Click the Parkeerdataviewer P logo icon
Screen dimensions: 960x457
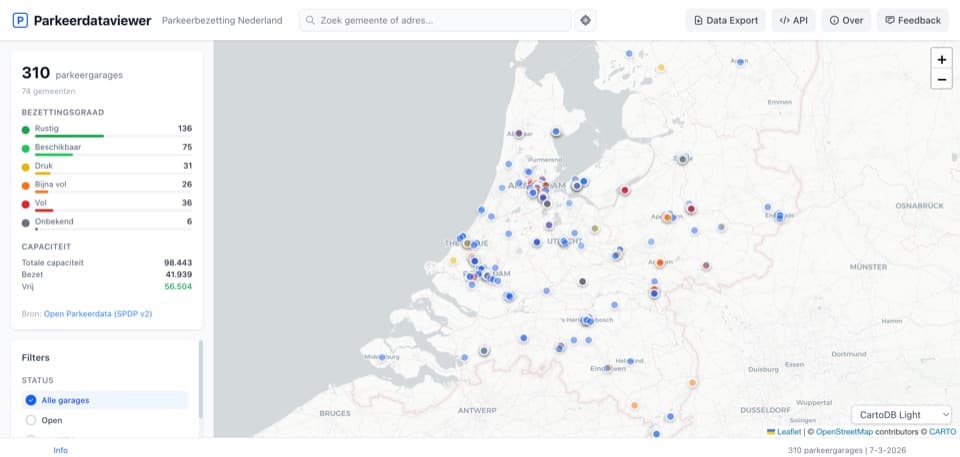point(20,21)
